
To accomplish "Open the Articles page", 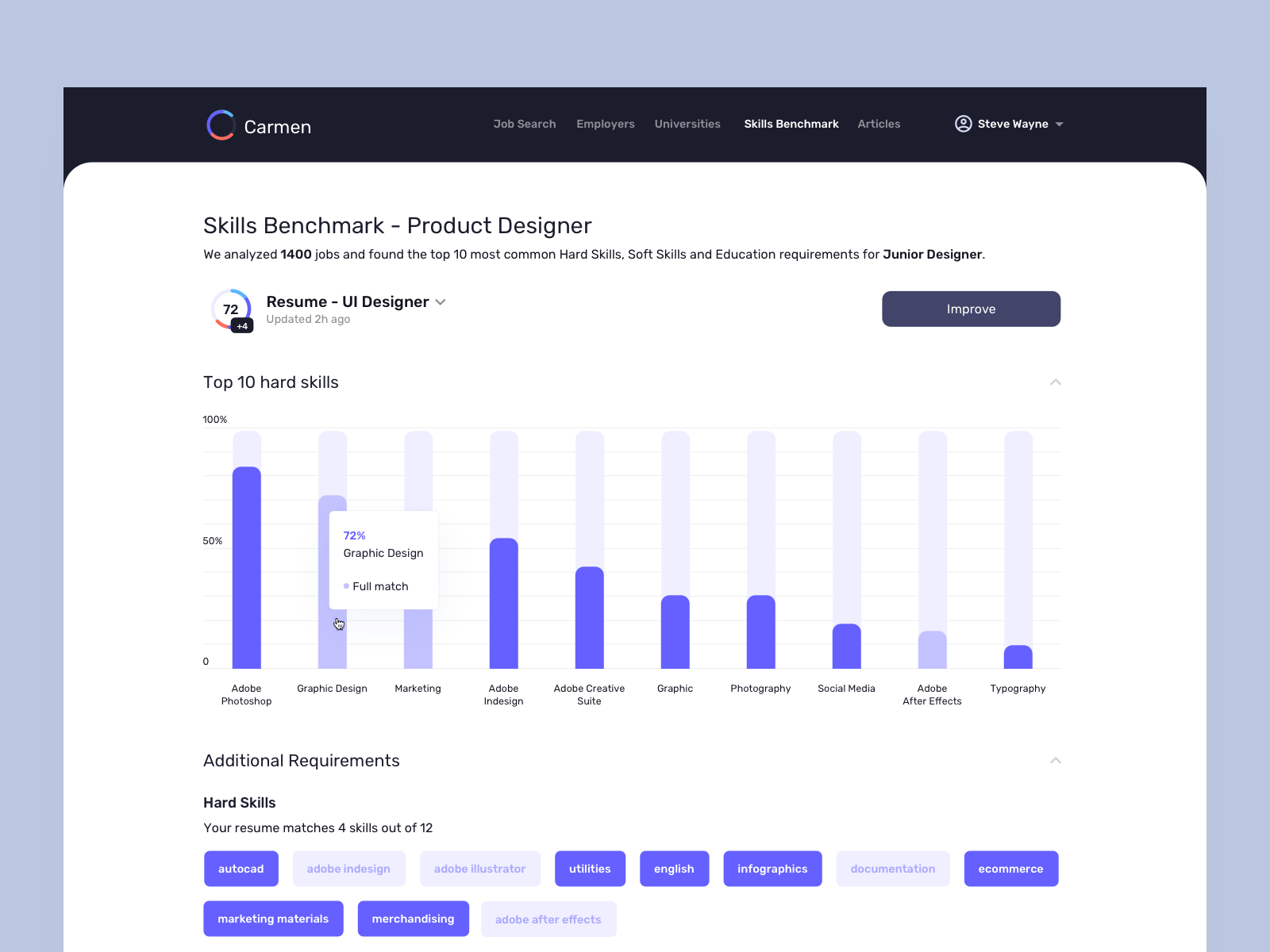I will click(879, 124).
